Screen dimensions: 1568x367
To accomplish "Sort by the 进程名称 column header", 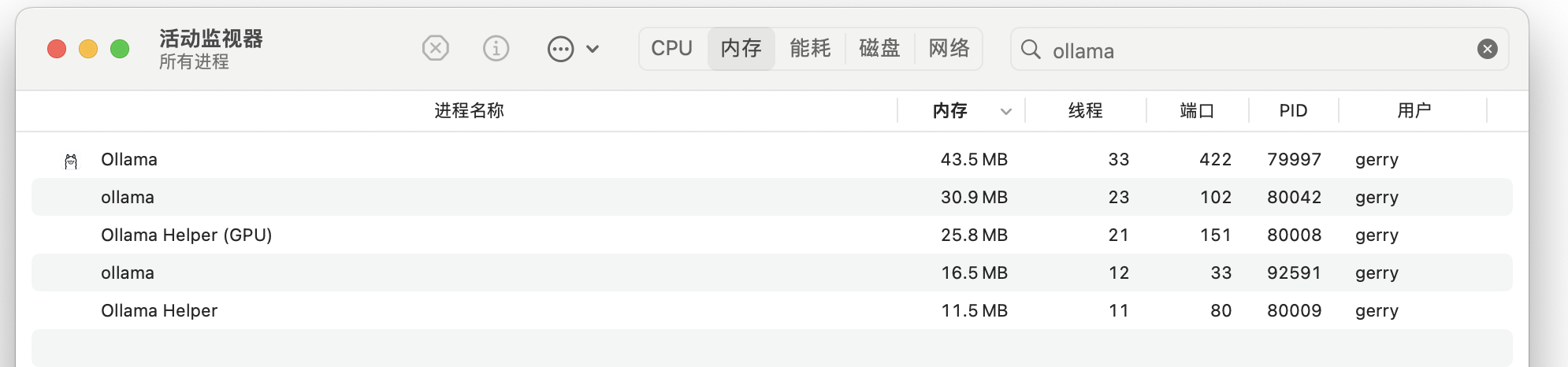I will click(x=469, y=111).
